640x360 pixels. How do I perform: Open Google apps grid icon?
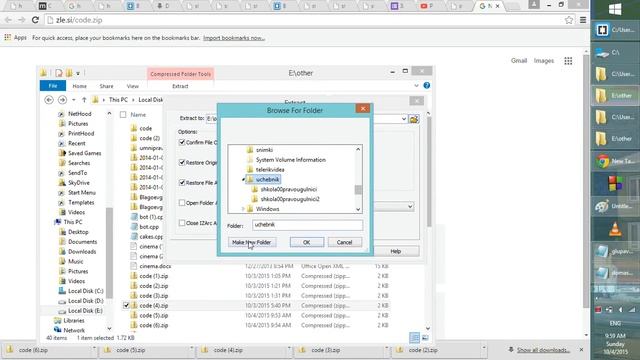pyautogui.click(x=568, y=61)
